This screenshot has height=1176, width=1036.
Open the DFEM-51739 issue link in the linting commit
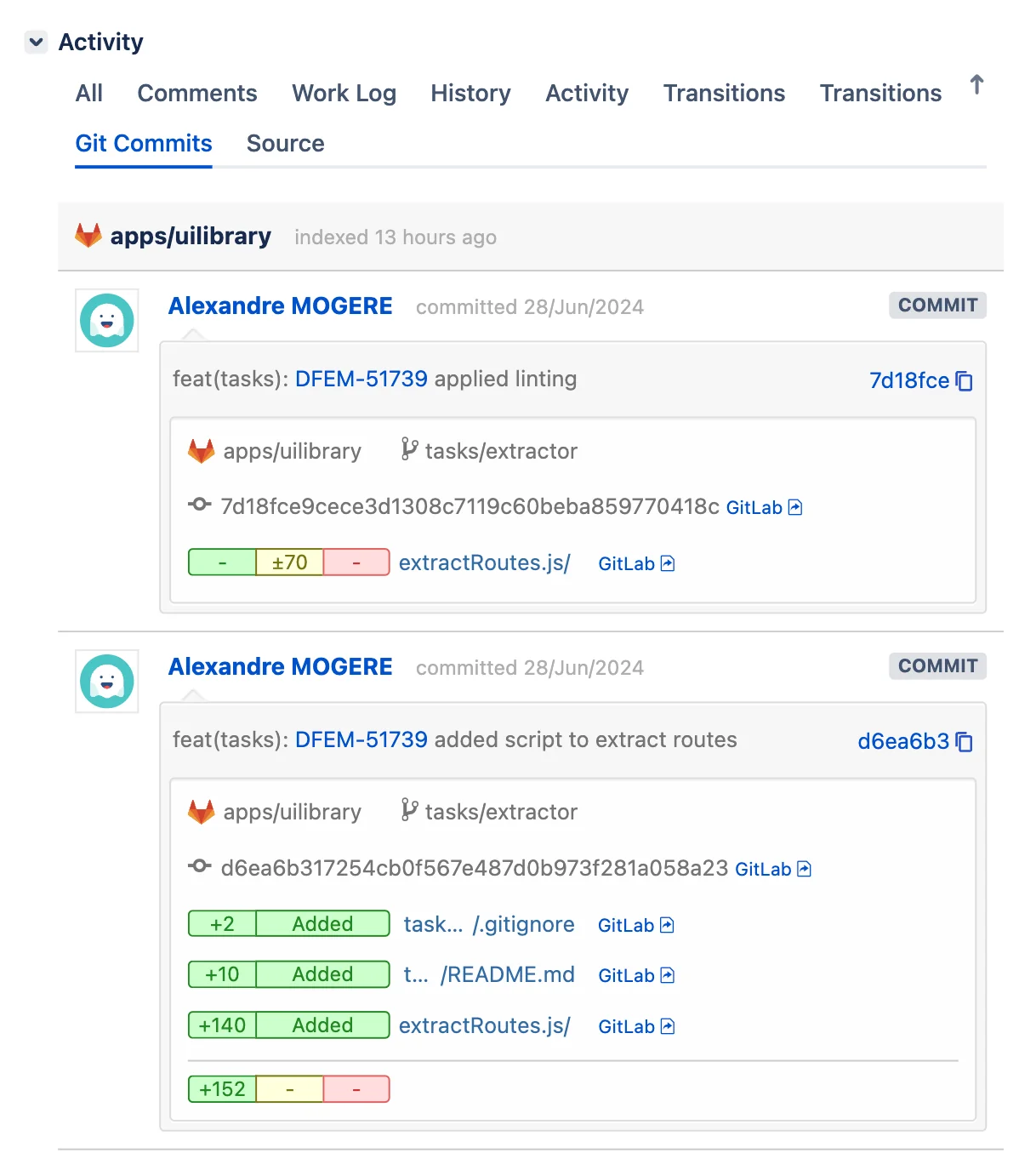coord(360,380)
